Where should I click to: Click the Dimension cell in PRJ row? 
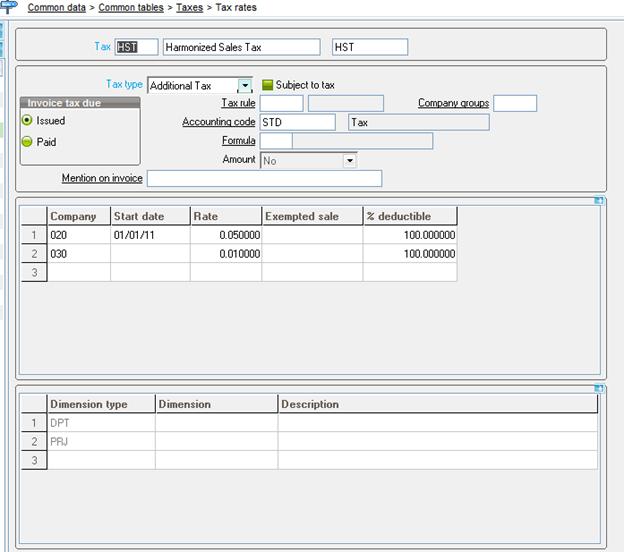coord(216,441)
